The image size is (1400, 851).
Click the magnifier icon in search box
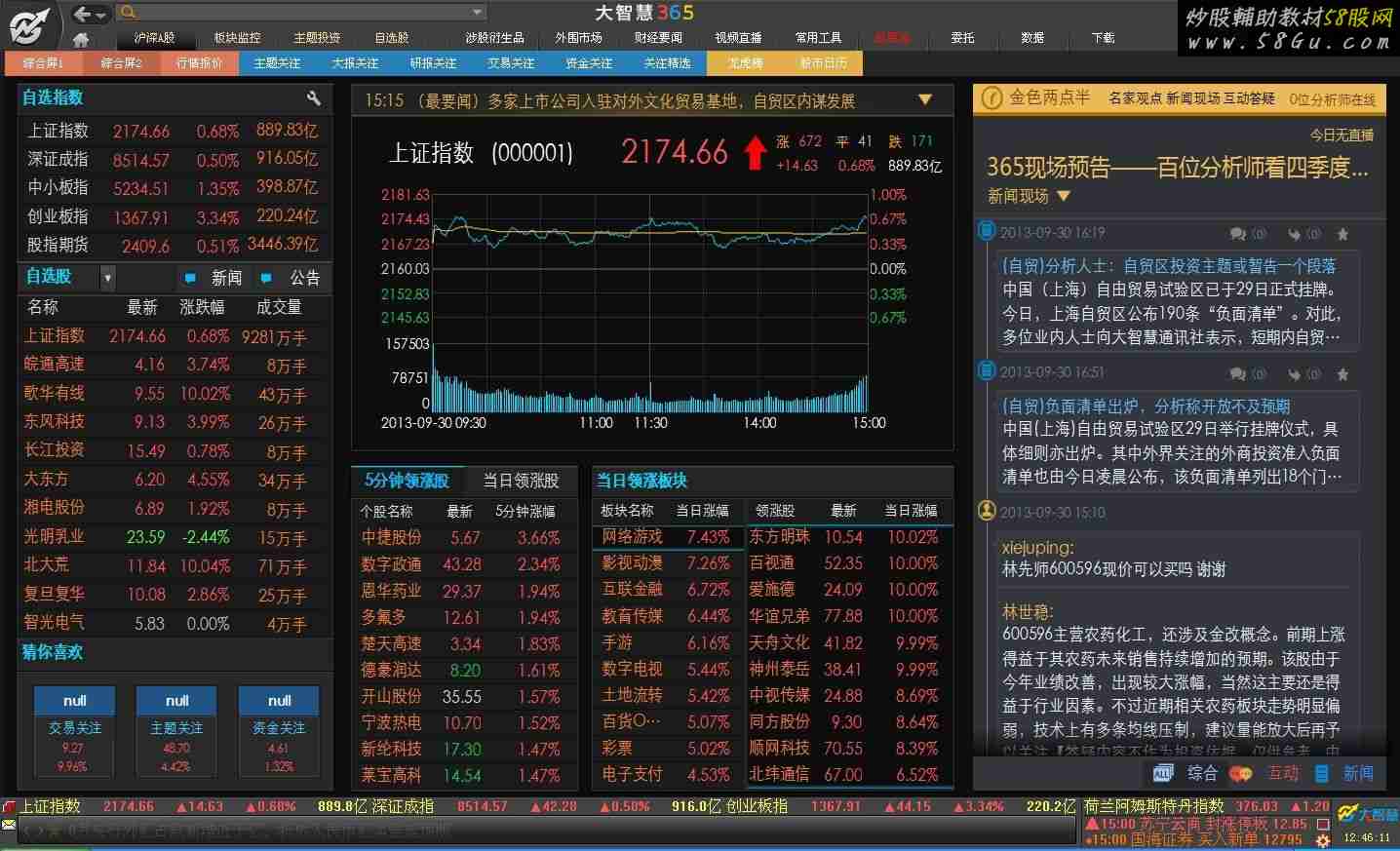point(127,13)
